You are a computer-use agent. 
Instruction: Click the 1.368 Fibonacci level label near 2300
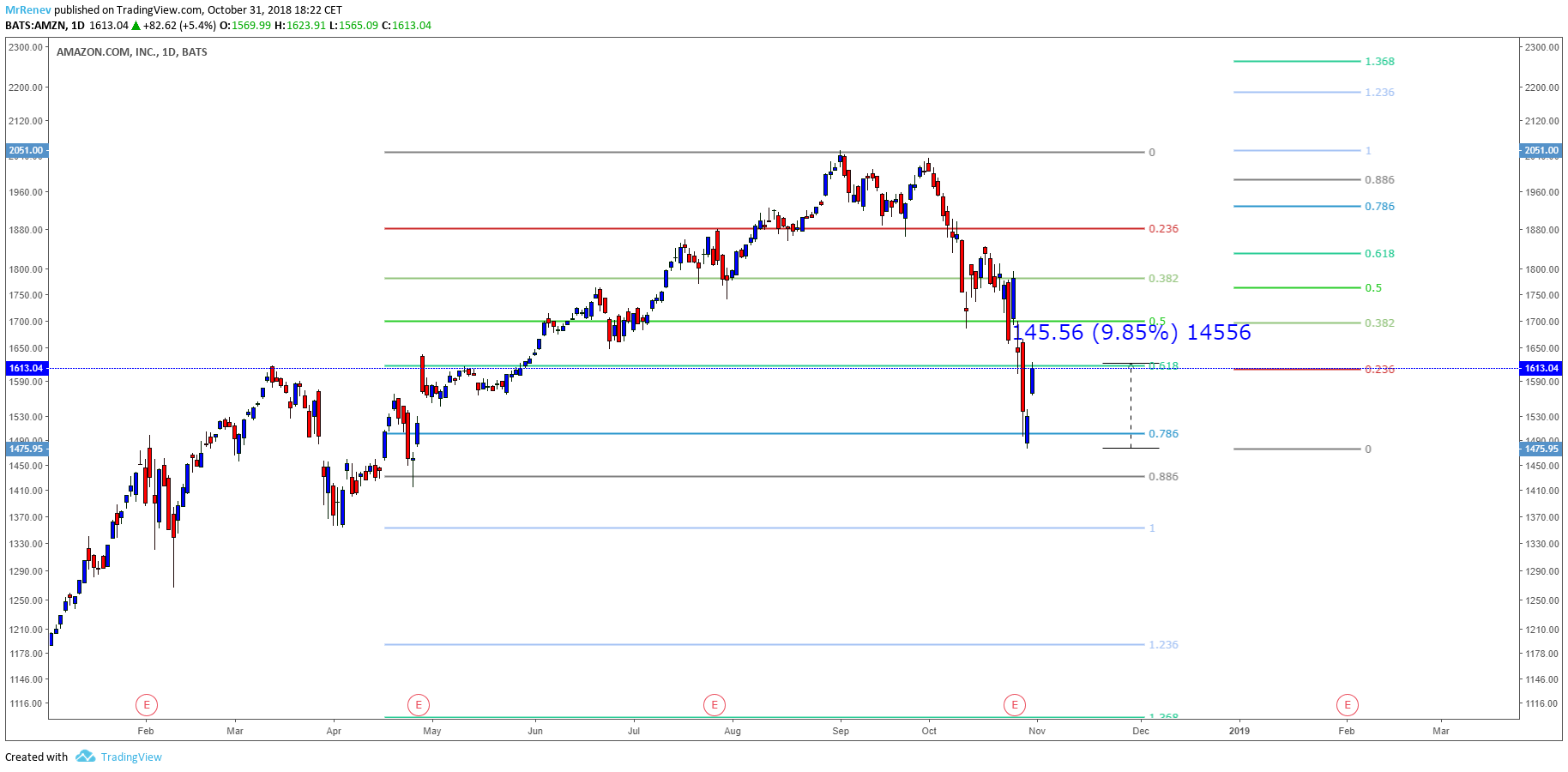(x=1379, y=62)
